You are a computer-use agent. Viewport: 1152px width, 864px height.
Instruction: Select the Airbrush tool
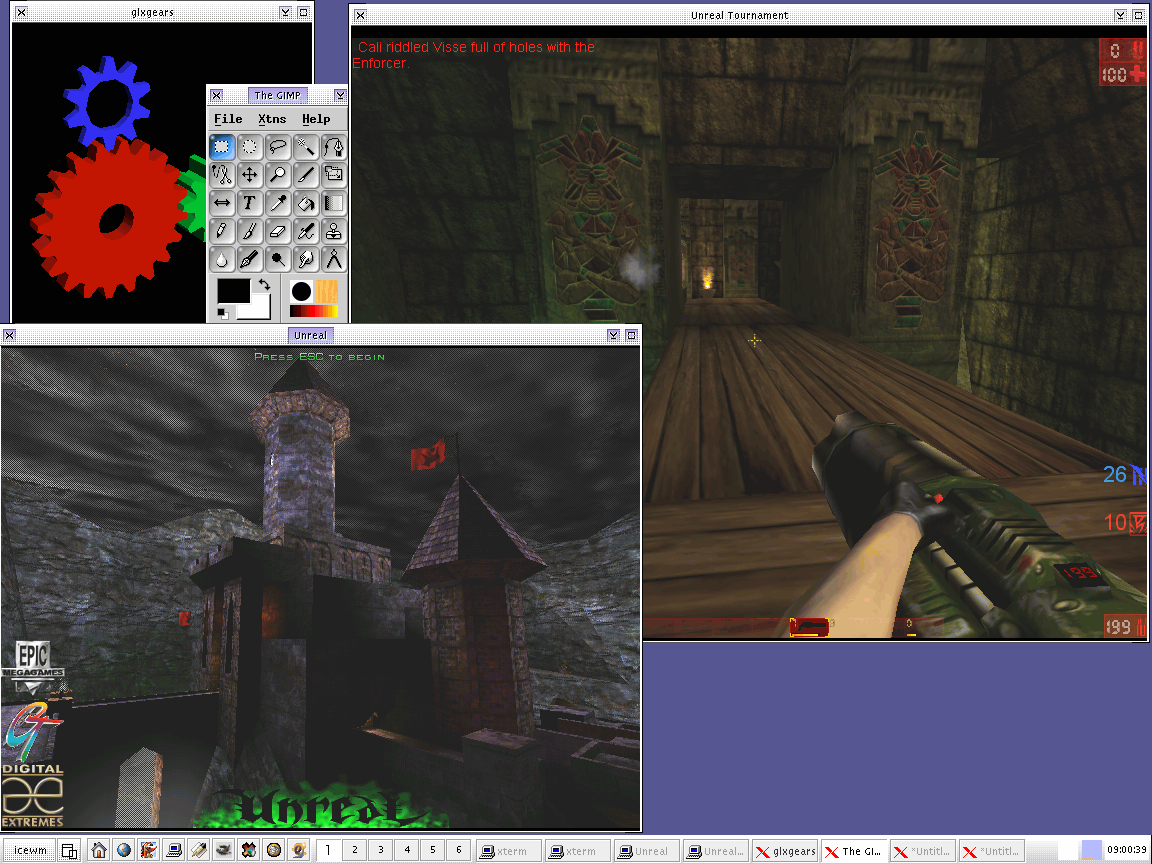pyautogui.click(x=306, y=231)
